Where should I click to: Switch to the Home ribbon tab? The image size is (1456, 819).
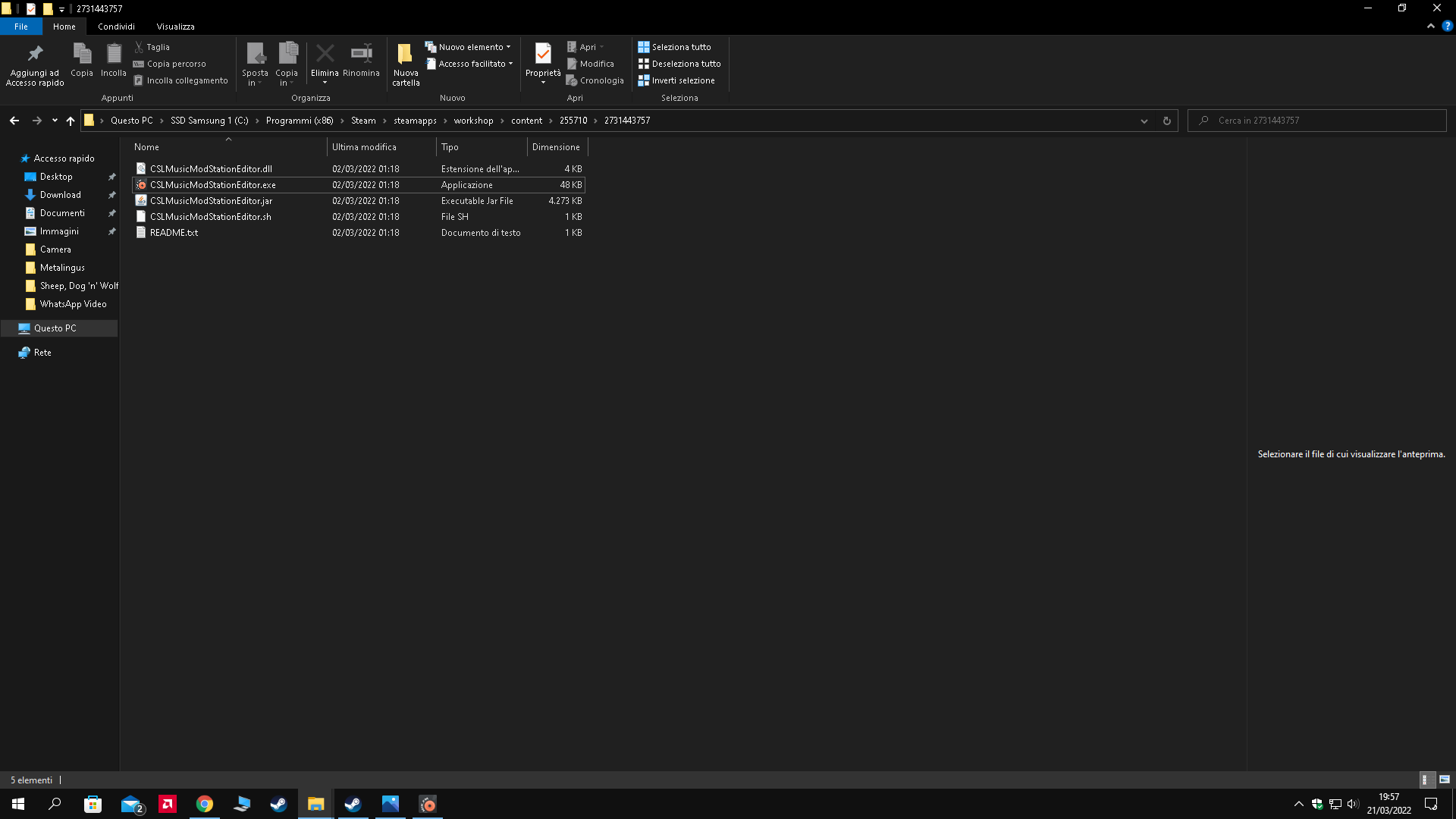64,27
